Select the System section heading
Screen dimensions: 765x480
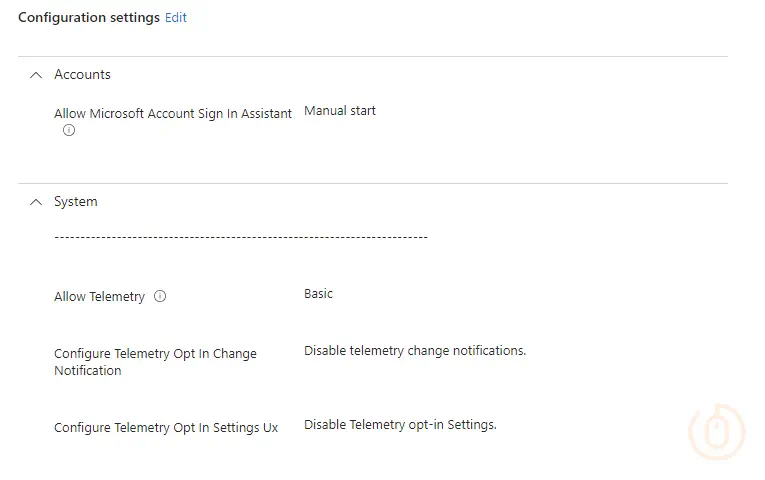click(76, 202)
